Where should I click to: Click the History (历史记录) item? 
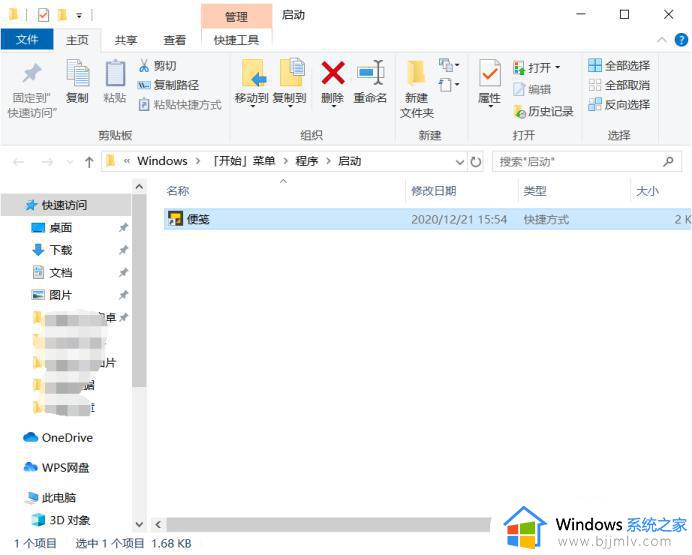tap(543, 112)
